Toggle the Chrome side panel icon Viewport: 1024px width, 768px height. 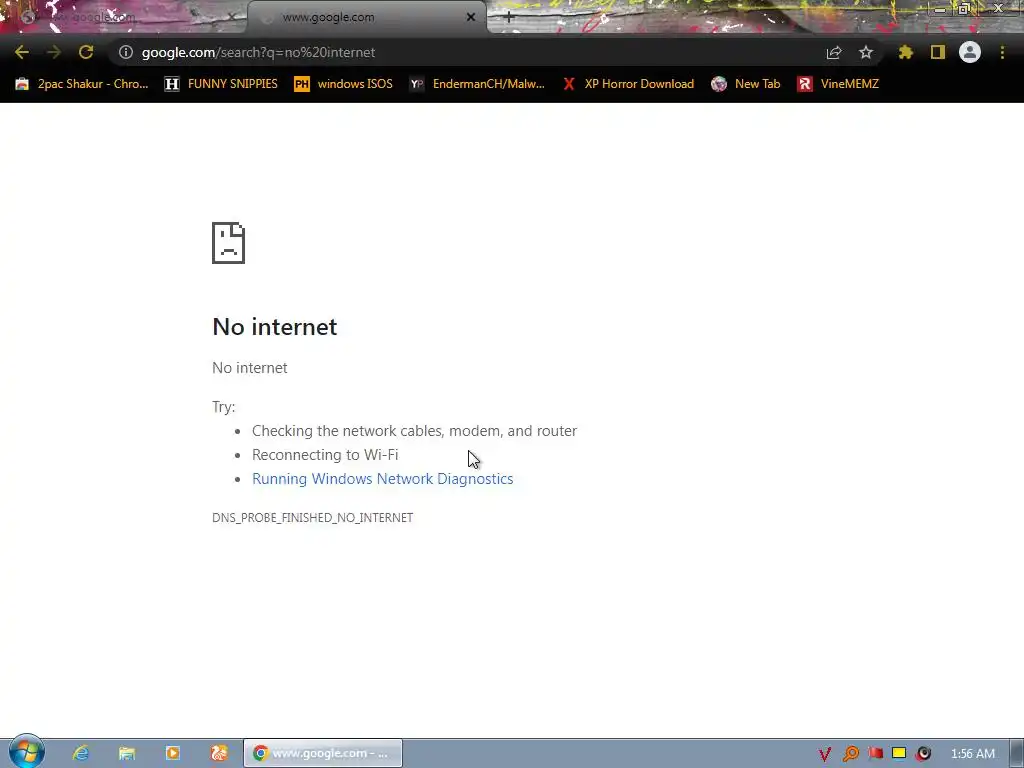coord(938,52)
